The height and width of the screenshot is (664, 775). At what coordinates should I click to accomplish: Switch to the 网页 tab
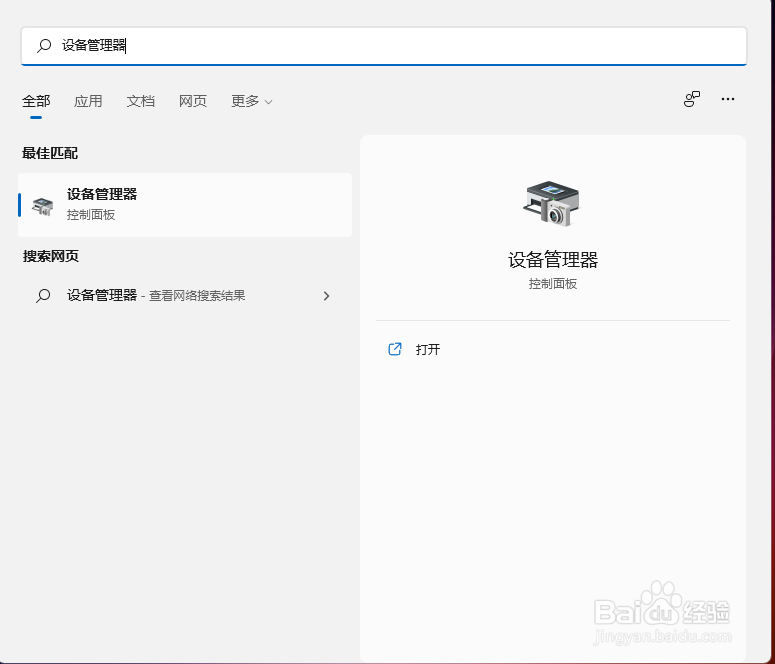coord(193,101)
